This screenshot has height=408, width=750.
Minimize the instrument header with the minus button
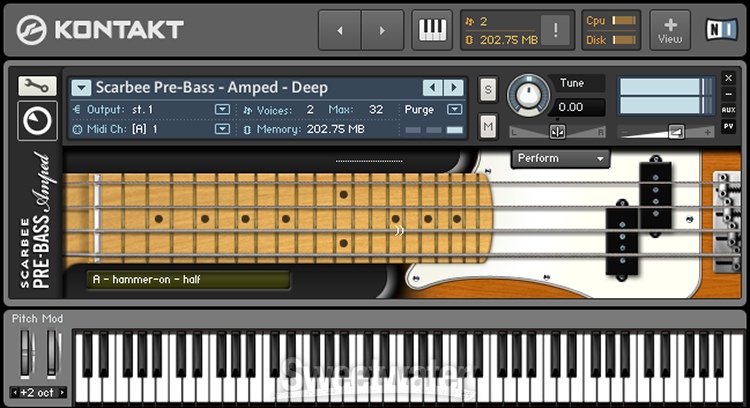728,94
